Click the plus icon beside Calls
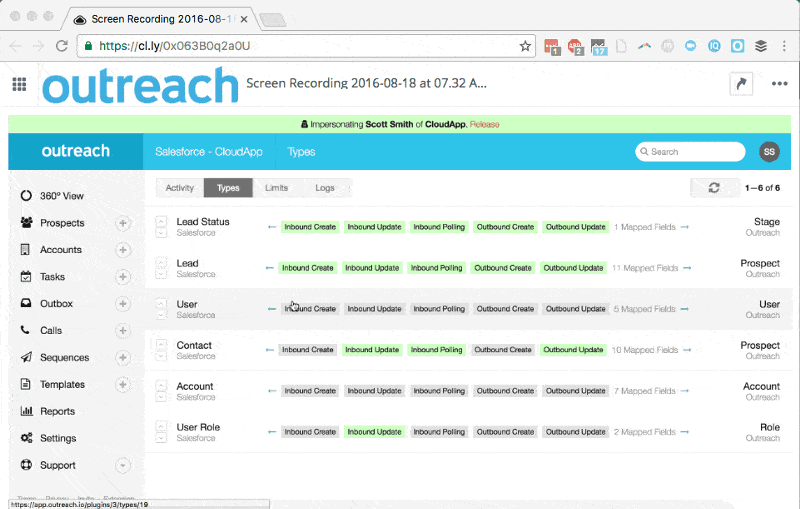 tap(122, 330)
